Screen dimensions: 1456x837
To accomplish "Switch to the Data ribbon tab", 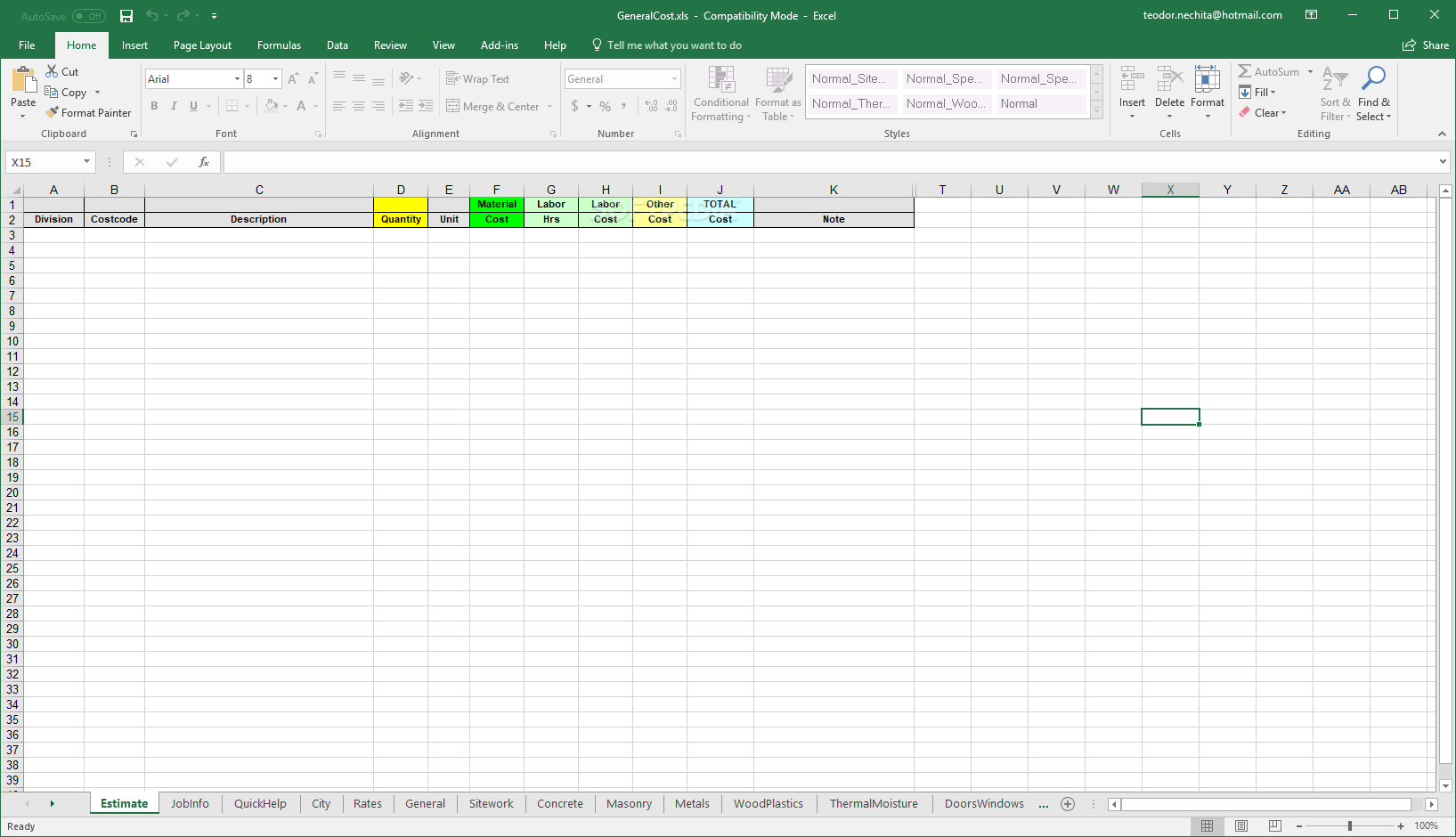I will pyautogui.click(x=338, y=45).
